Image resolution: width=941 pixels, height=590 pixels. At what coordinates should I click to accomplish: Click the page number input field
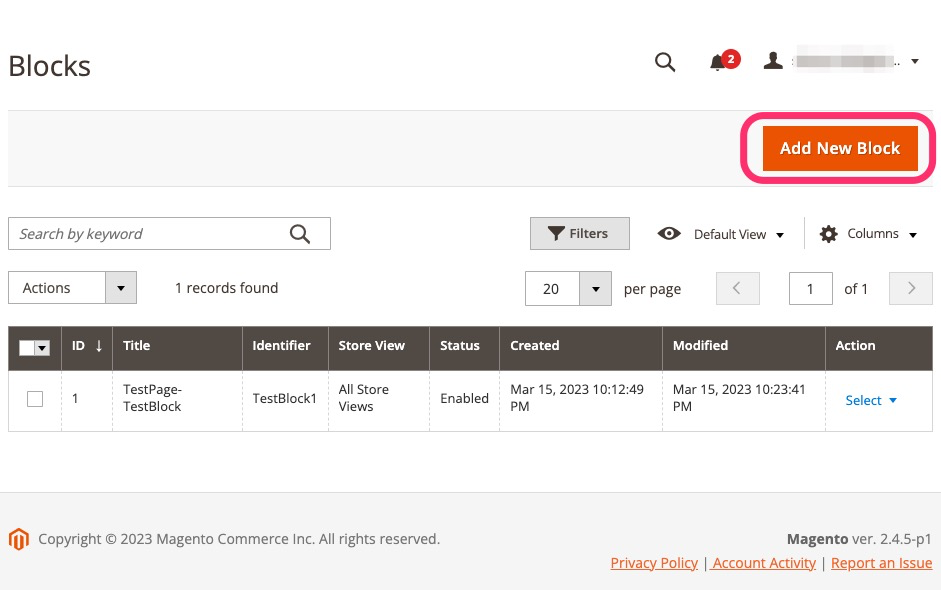(x=810, y=288)
